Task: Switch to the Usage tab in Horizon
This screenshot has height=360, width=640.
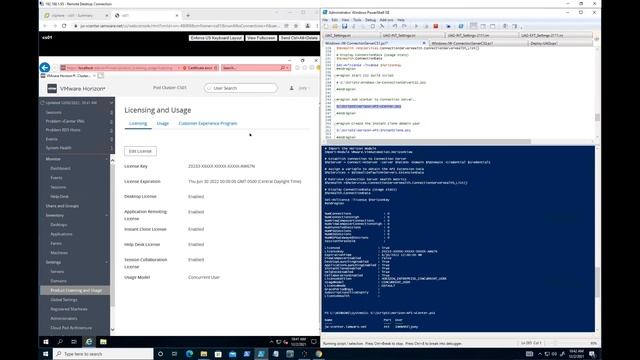Action: click(162, 123)
